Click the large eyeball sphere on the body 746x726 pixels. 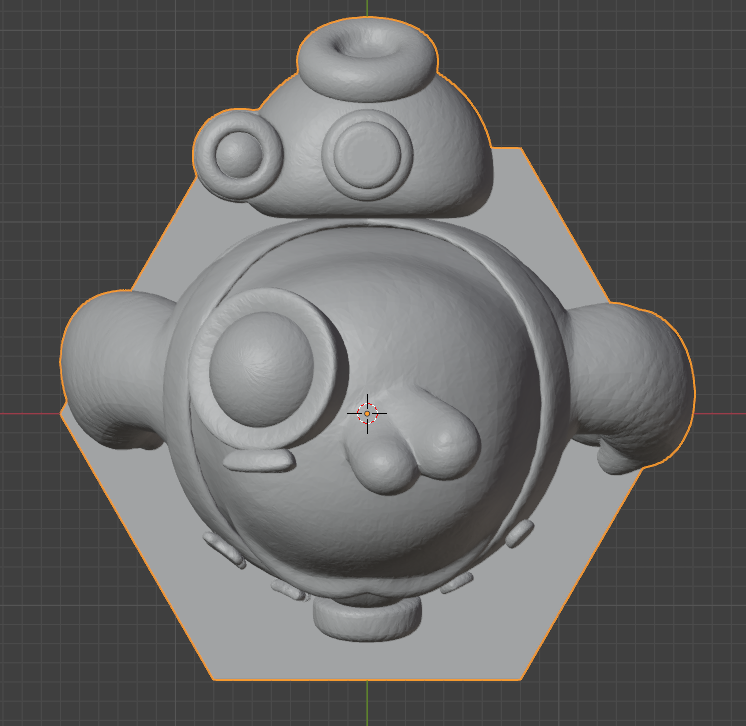[x=261, y=369]
